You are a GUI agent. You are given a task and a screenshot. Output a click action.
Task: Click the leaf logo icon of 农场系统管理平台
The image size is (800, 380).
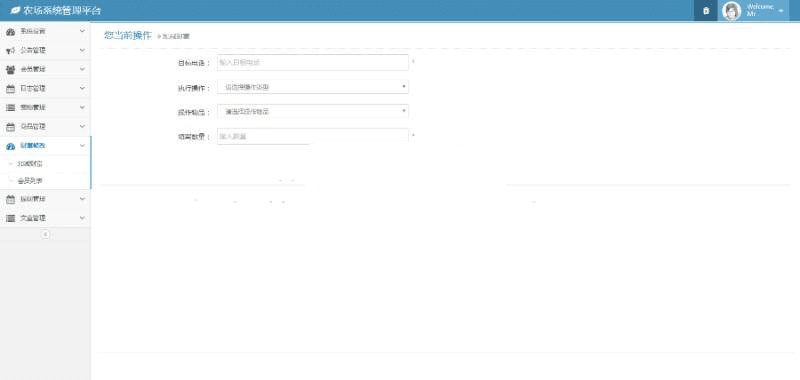tap(15, 11)
